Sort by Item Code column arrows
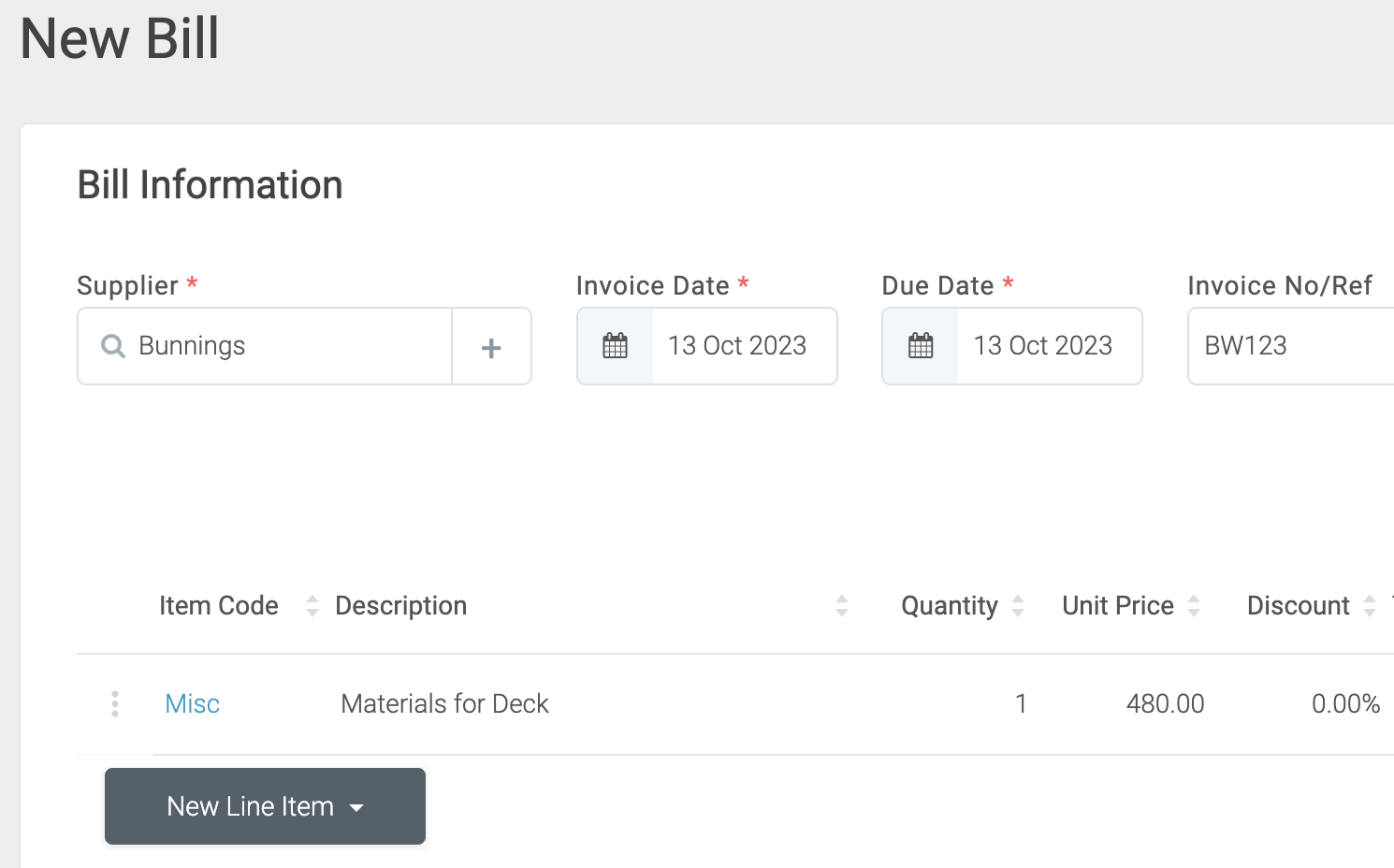 (312, 606)
